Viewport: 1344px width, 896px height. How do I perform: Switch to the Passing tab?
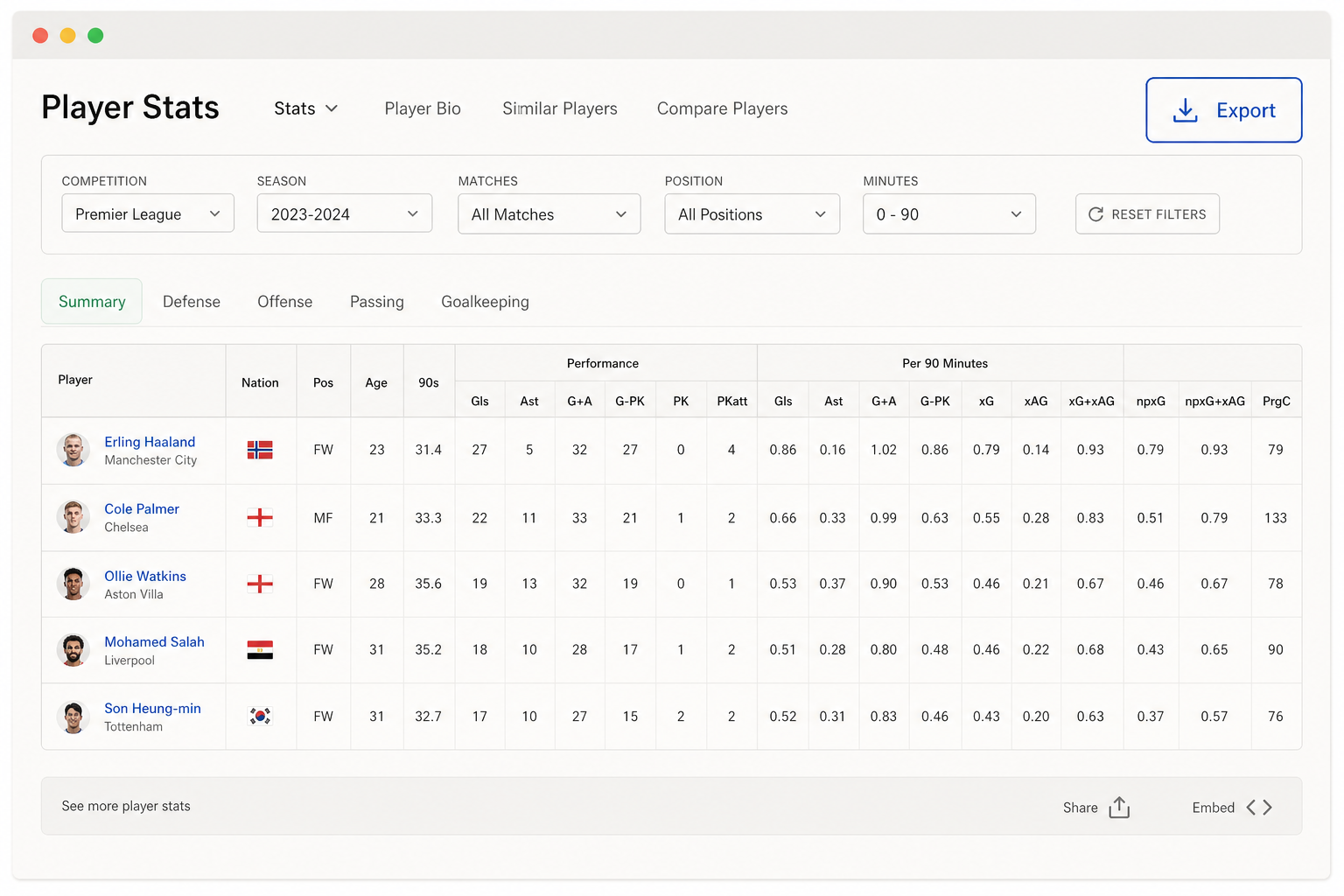[x=377, y=302]
